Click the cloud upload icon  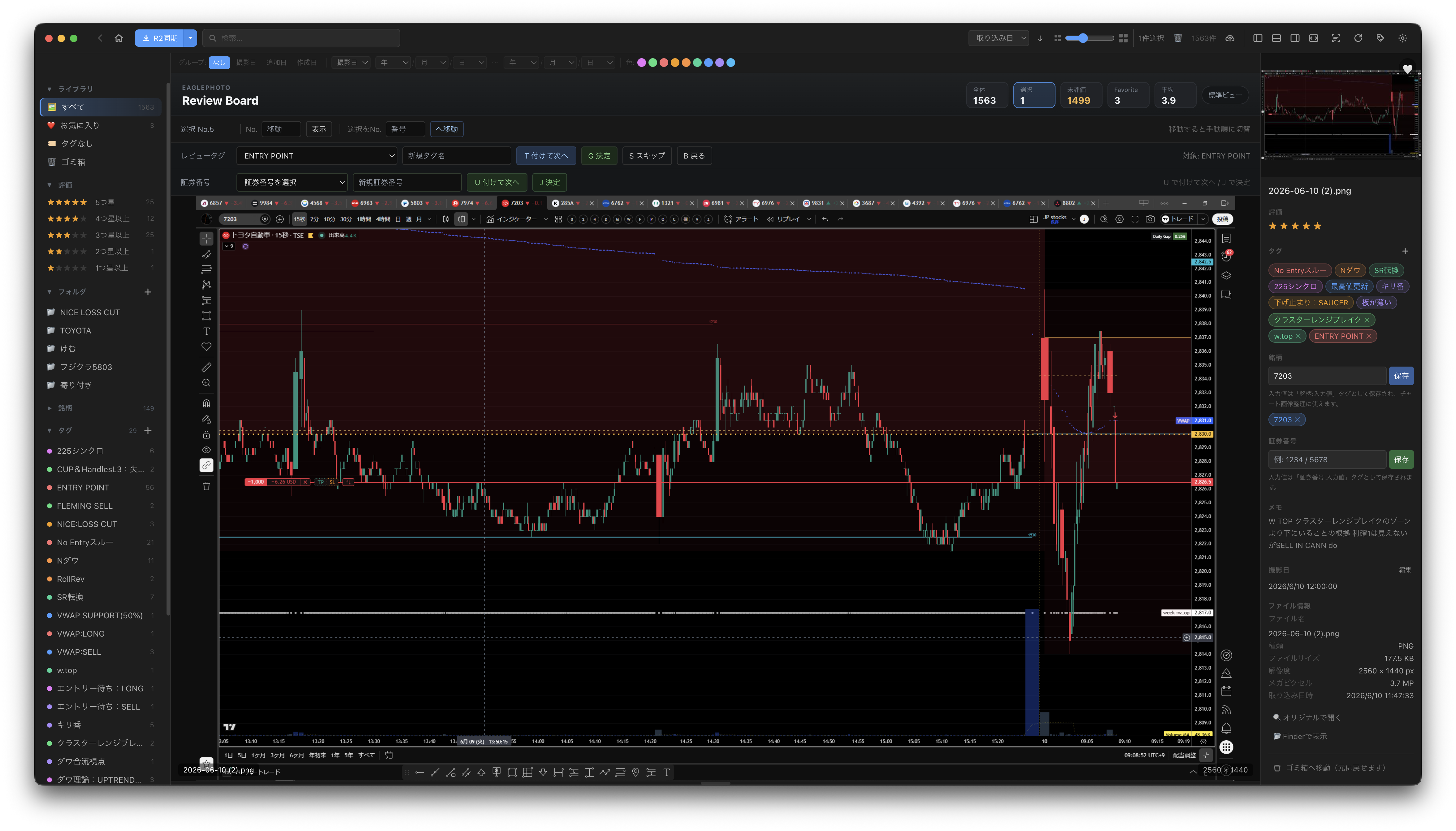(x=1230, y=38)
